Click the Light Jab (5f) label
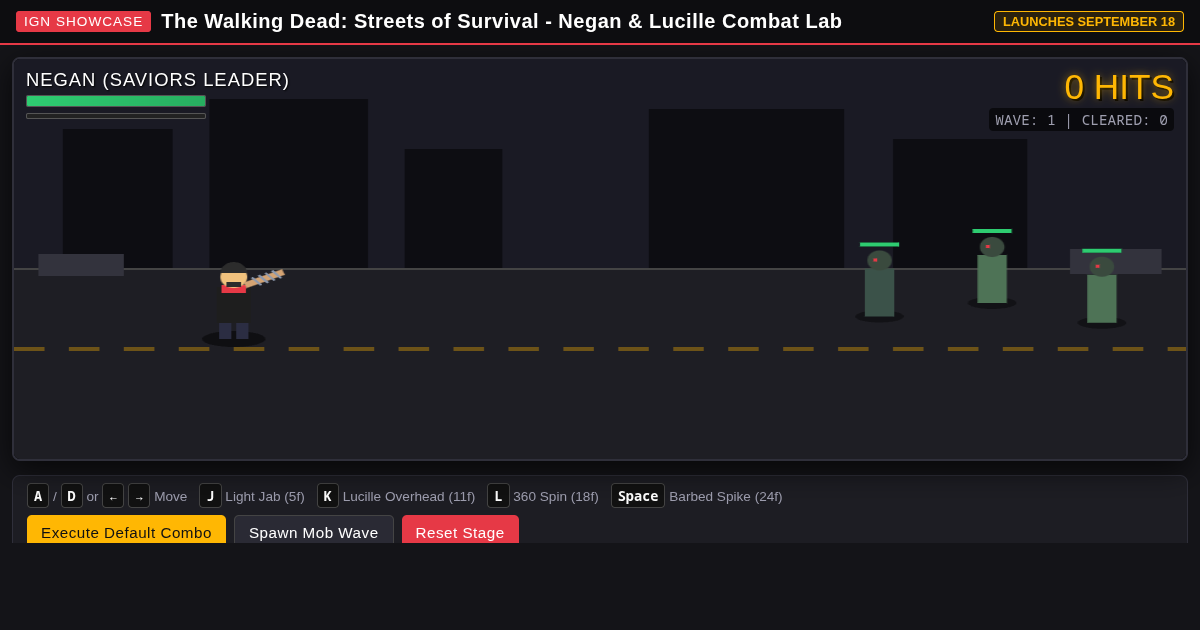Viewport: 1200px width, 630px height. pyautogui.click(x=265, y=496)
